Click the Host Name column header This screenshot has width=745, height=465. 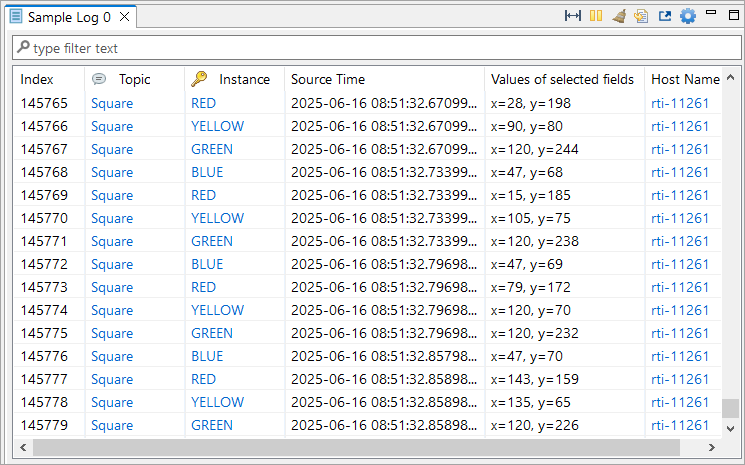pos(685,79)
